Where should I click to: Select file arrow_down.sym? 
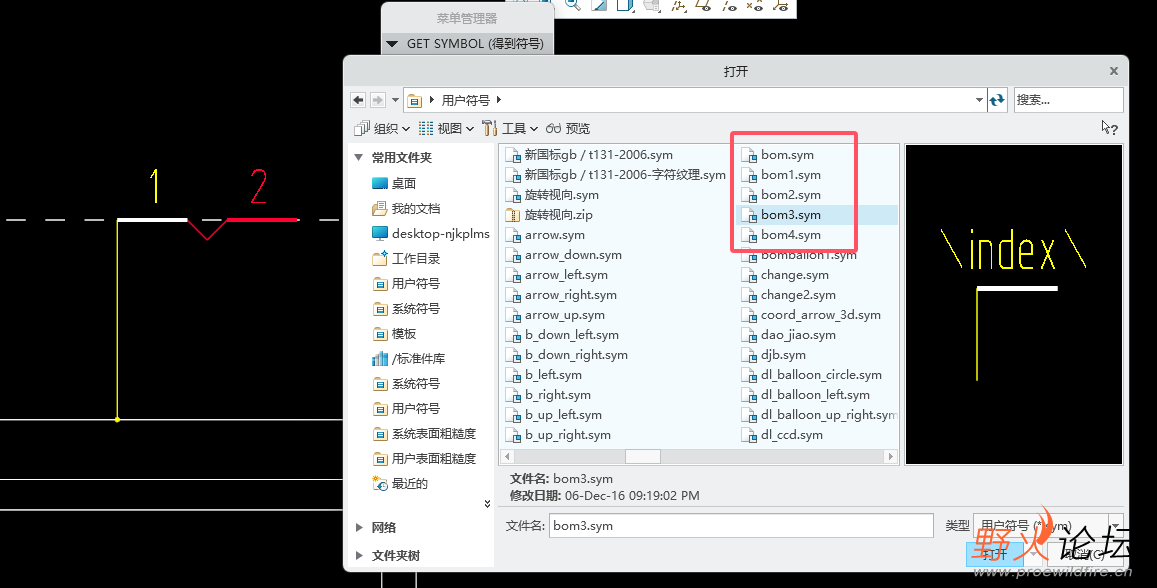[x=564, y=255]
